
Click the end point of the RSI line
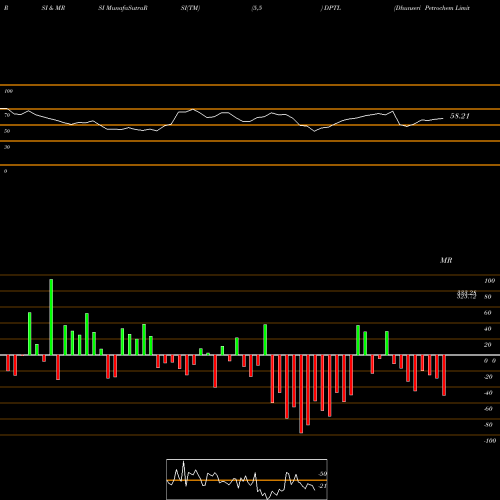[443, 118]
